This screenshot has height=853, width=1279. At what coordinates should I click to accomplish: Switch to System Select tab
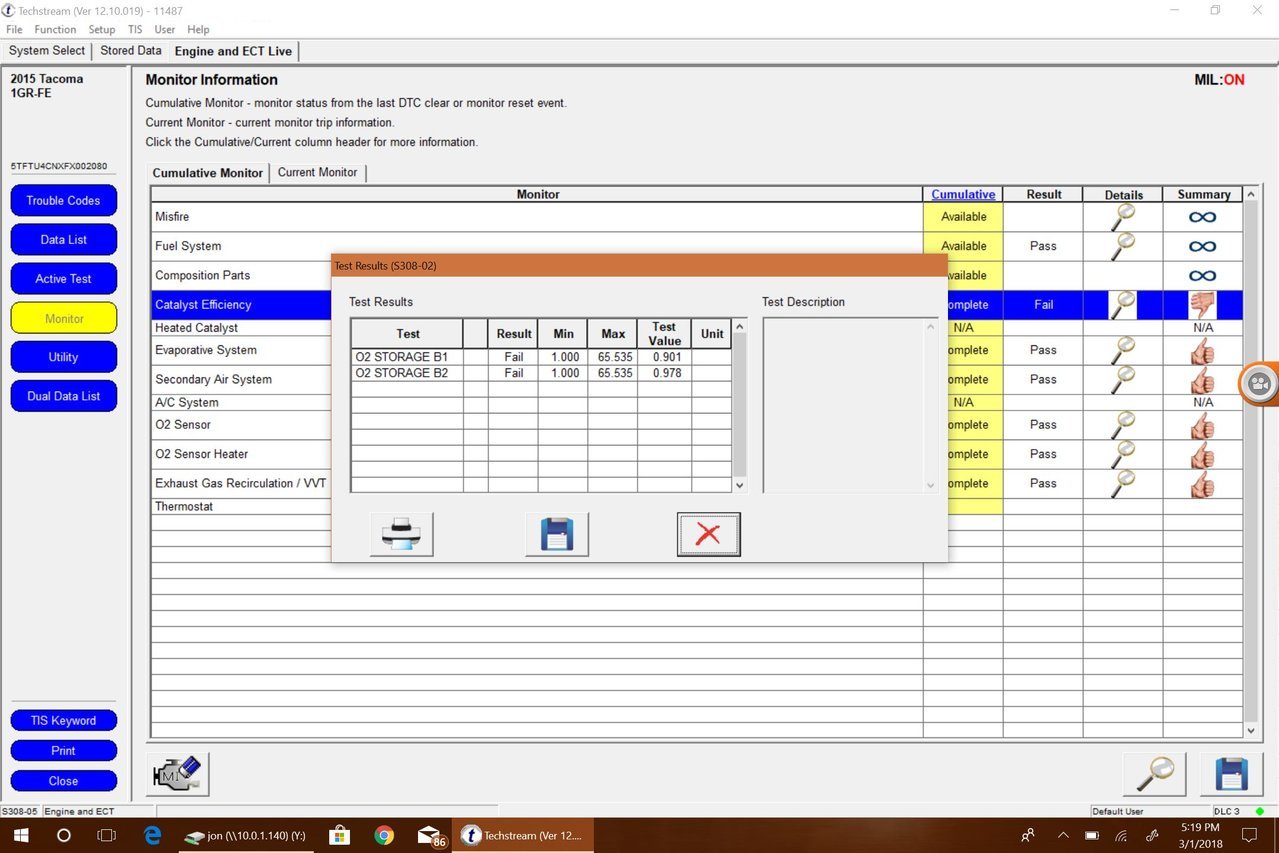47,51
